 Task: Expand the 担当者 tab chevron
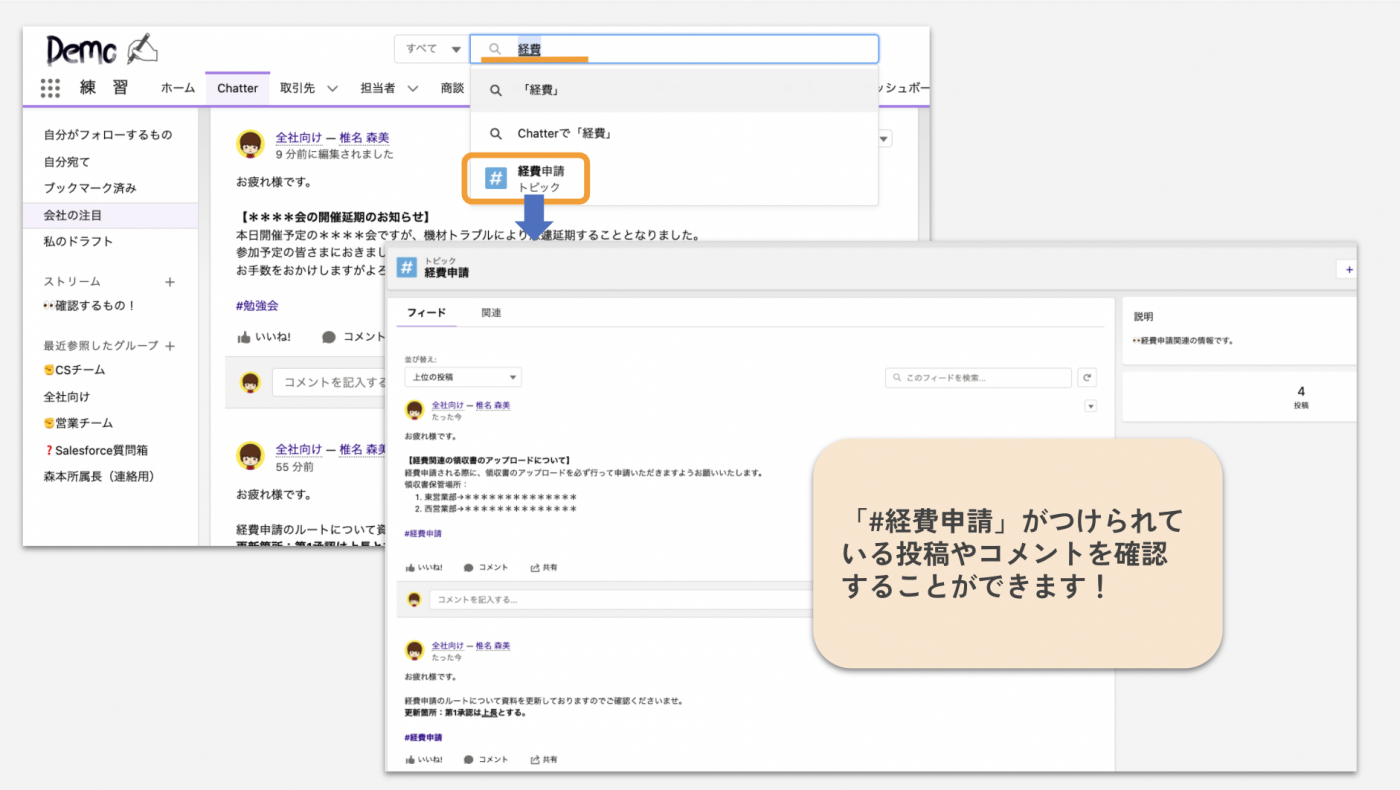pyautogui.click(x=413, y=88)
